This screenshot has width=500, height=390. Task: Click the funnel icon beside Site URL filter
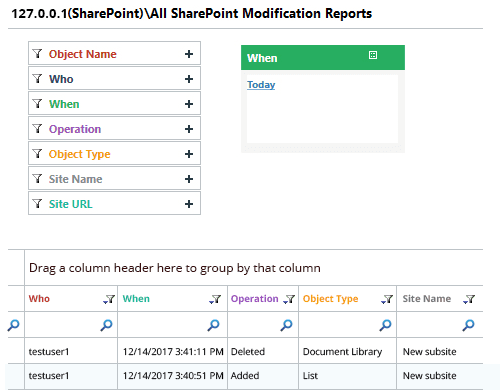click(x=37, y=203)
